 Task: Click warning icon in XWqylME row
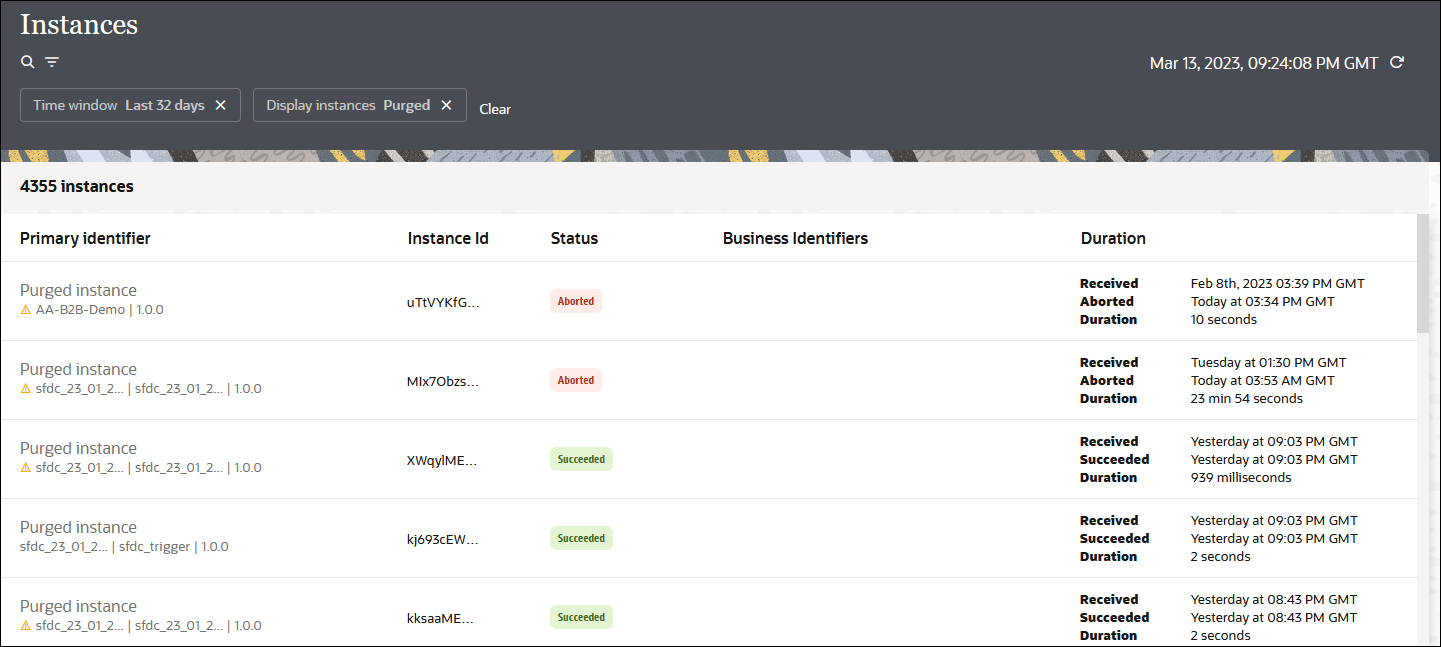[x=26, y=468]
